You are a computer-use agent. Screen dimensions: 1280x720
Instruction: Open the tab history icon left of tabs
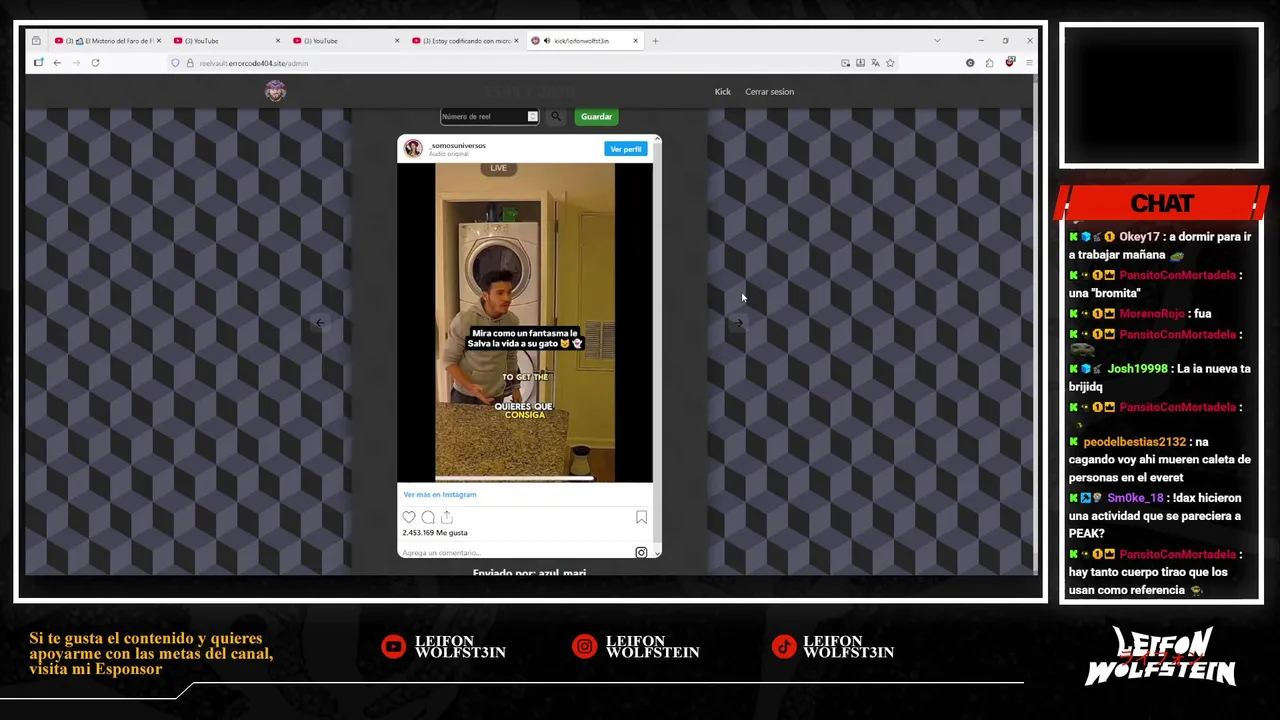(x=36, y=41)
